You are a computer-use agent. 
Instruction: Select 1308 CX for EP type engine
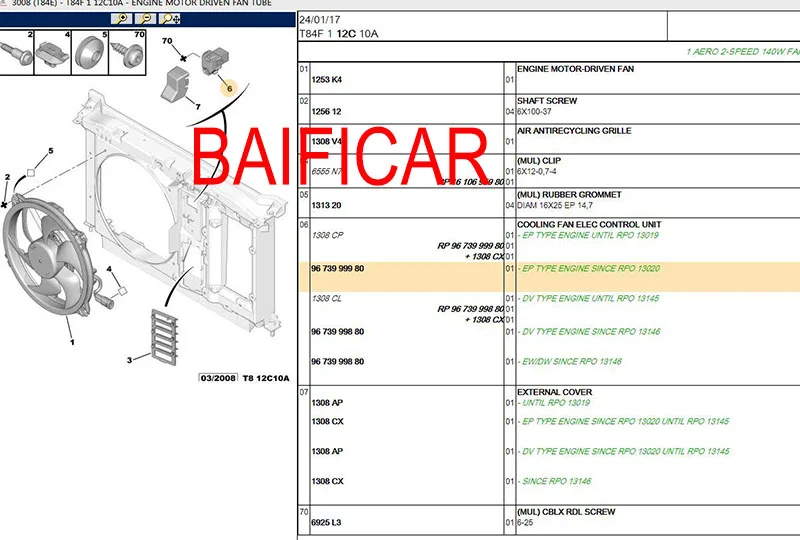click(328, 422)
